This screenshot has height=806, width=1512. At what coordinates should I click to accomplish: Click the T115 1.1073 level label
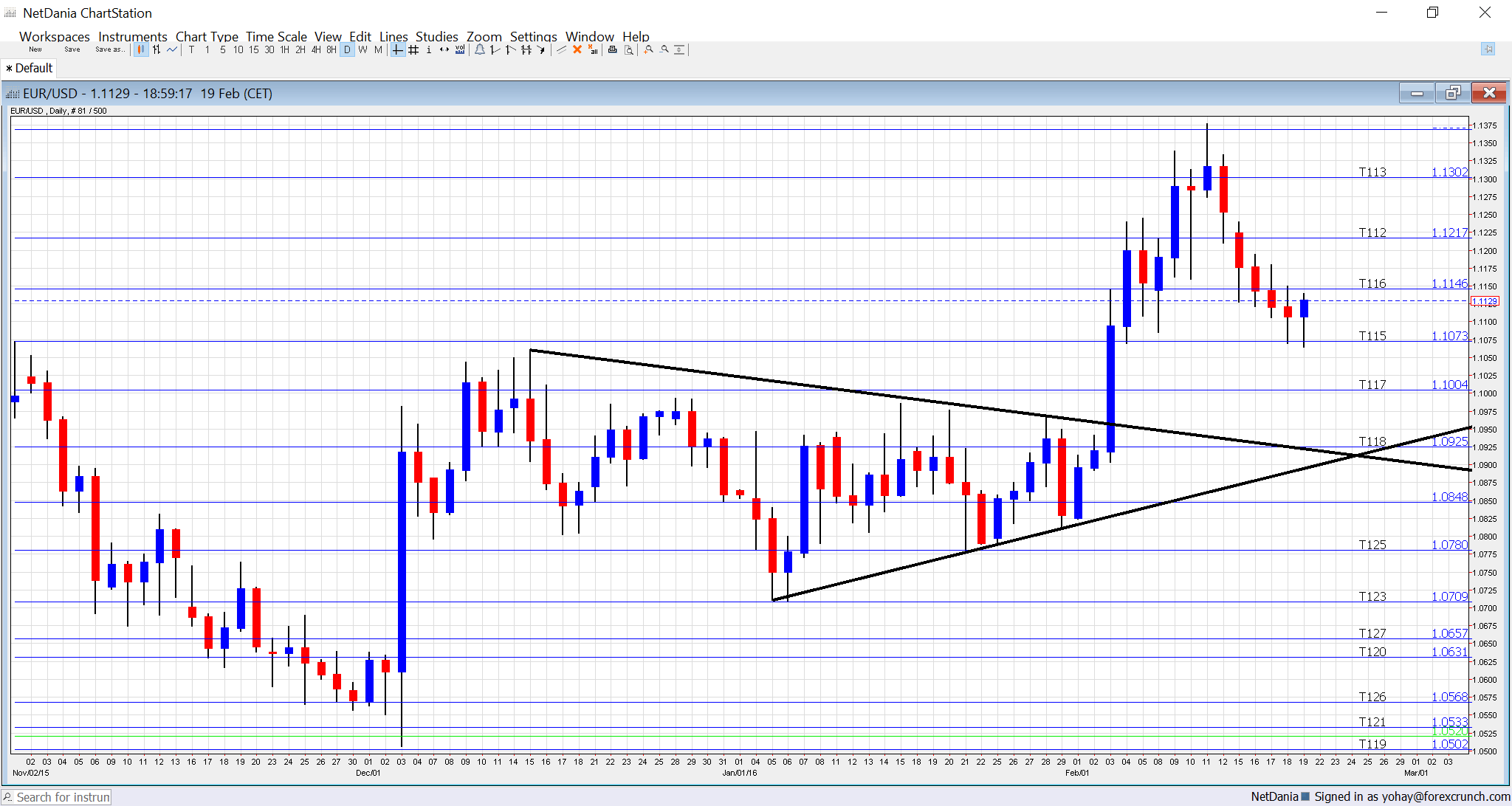[1413, 336]
